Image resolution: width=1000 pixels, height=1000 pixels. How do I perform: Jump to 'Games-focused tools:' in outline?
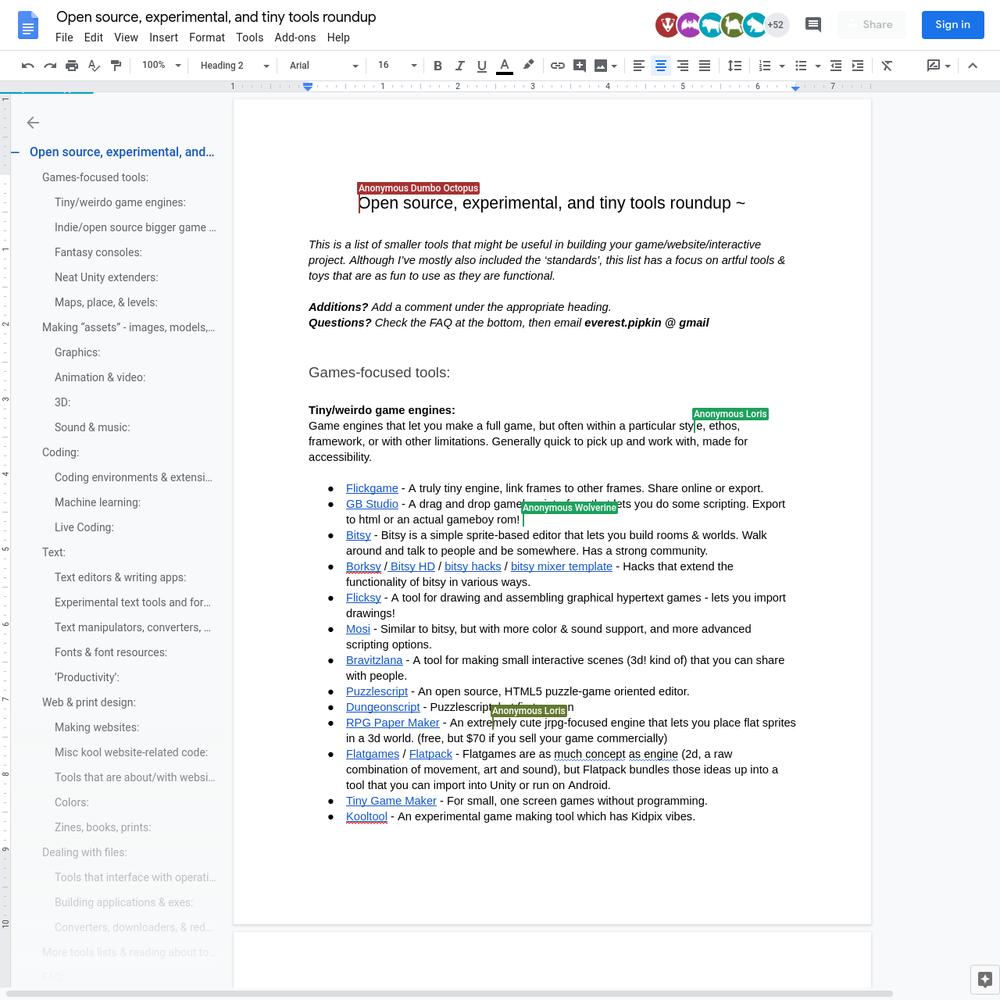point(95,177)
